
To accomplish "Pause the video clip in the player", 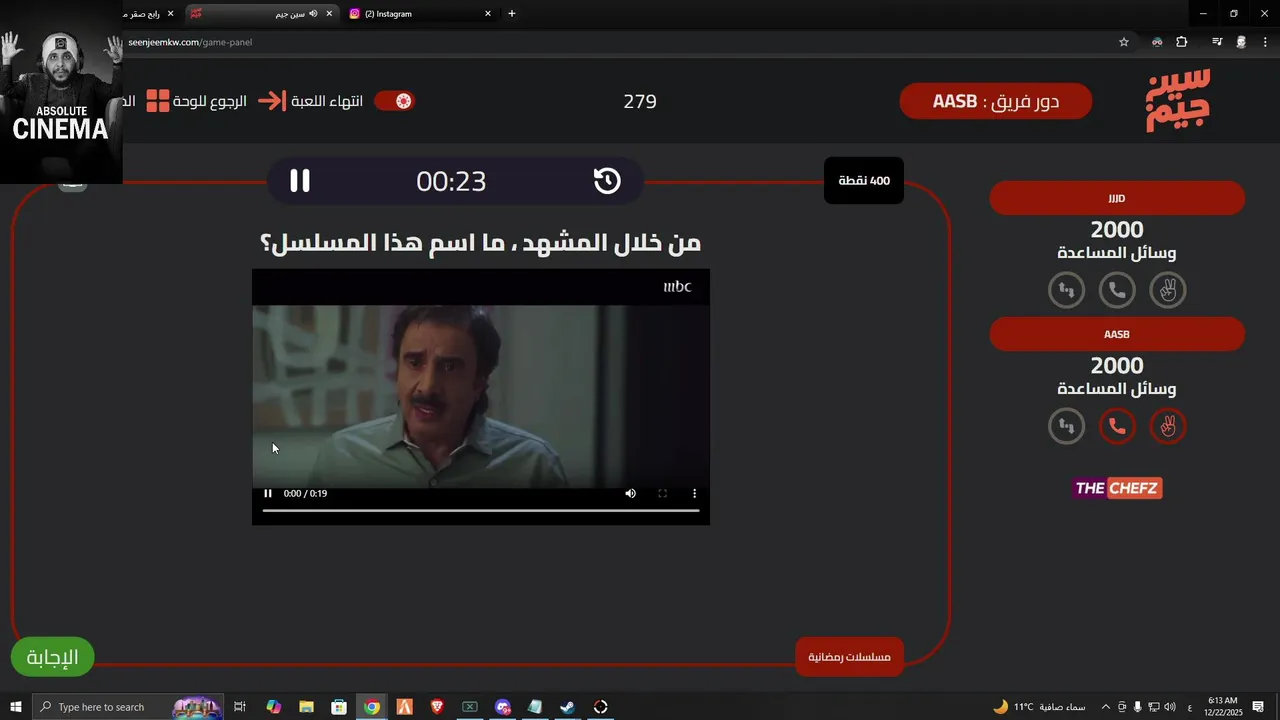I will pyautogui.click(x=268, y=493).
